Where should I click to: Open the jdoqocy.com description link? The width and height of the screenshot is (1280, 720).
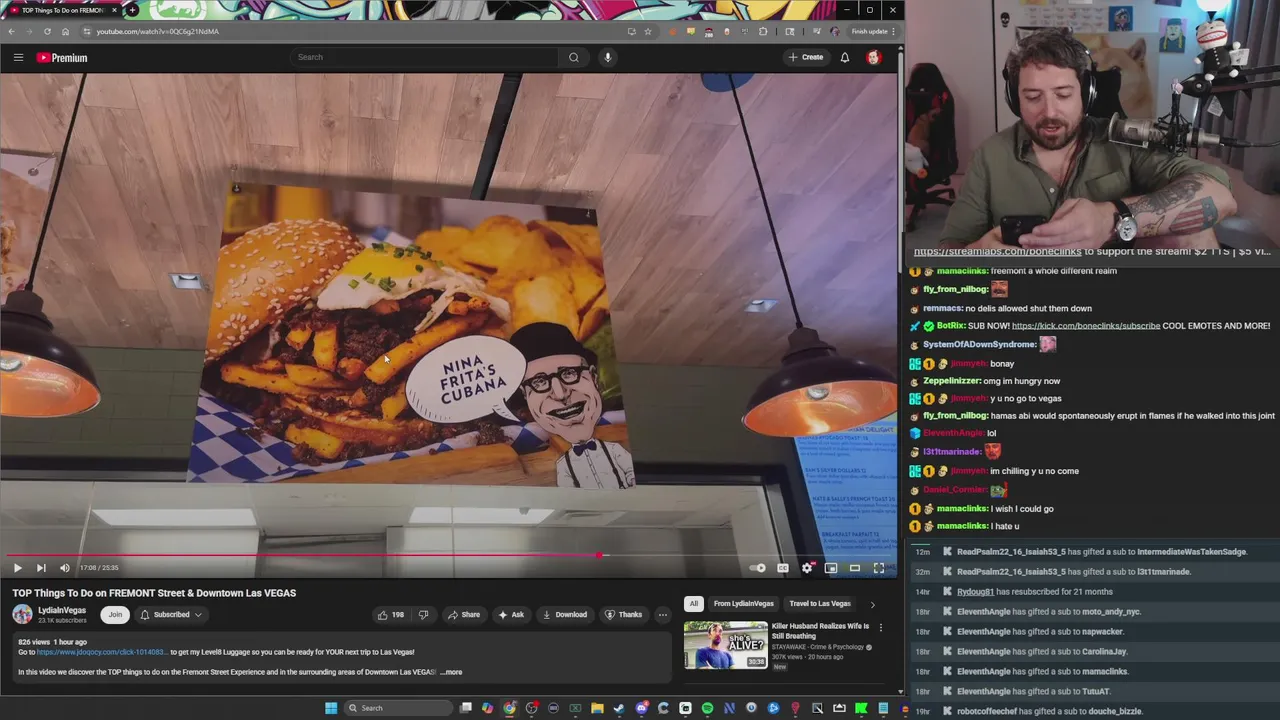point(101,652)
